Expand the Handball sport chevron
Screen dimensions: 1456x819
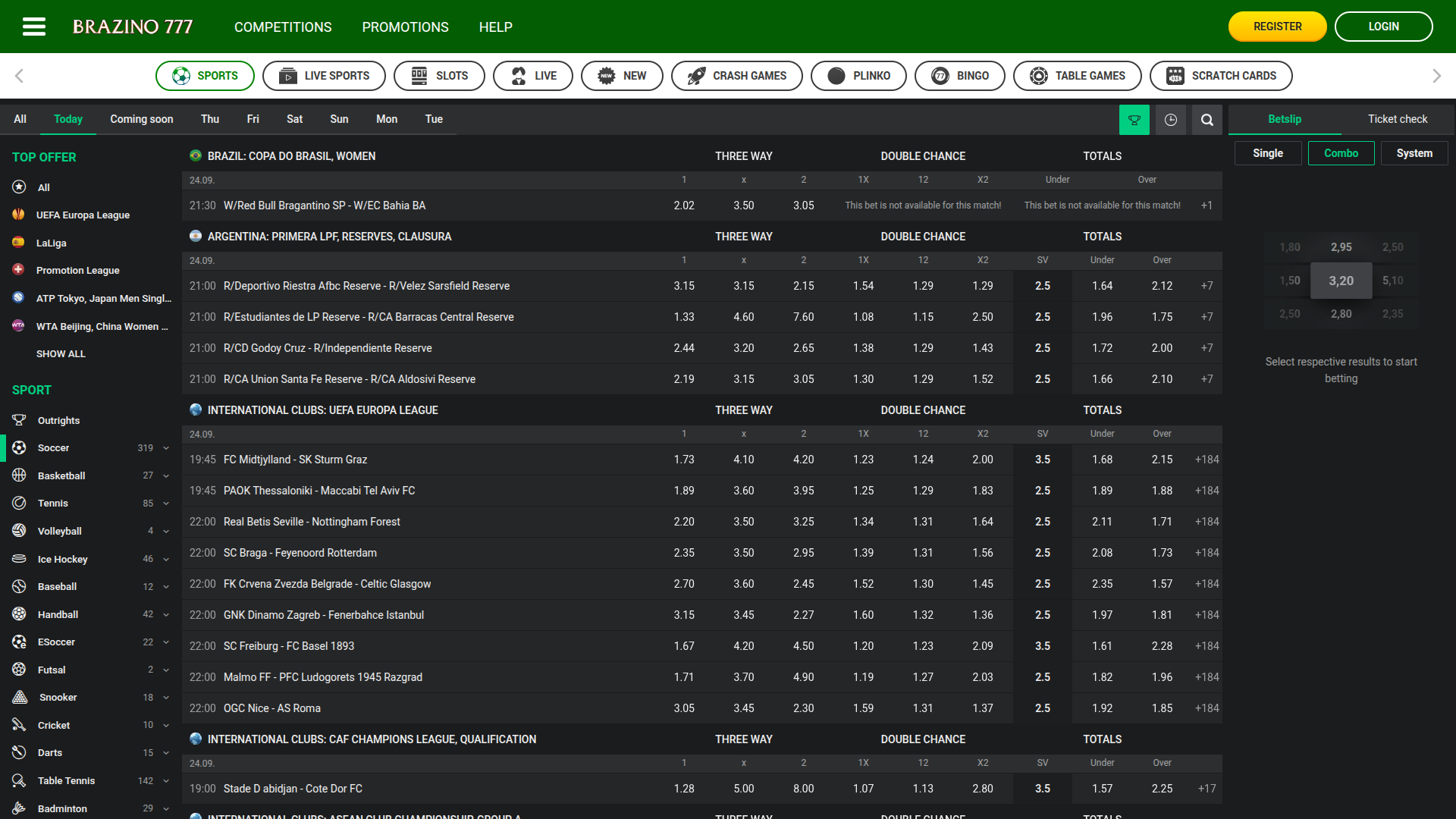pos(166,614)
